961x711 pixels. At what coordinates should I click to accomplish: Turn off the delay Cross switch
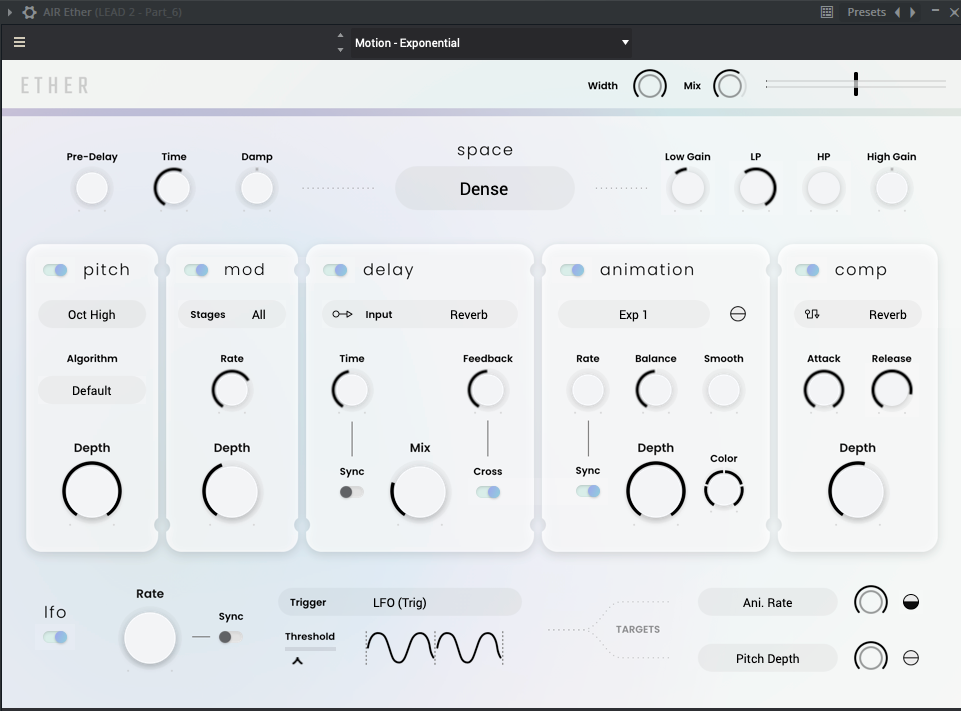[488, 492]
